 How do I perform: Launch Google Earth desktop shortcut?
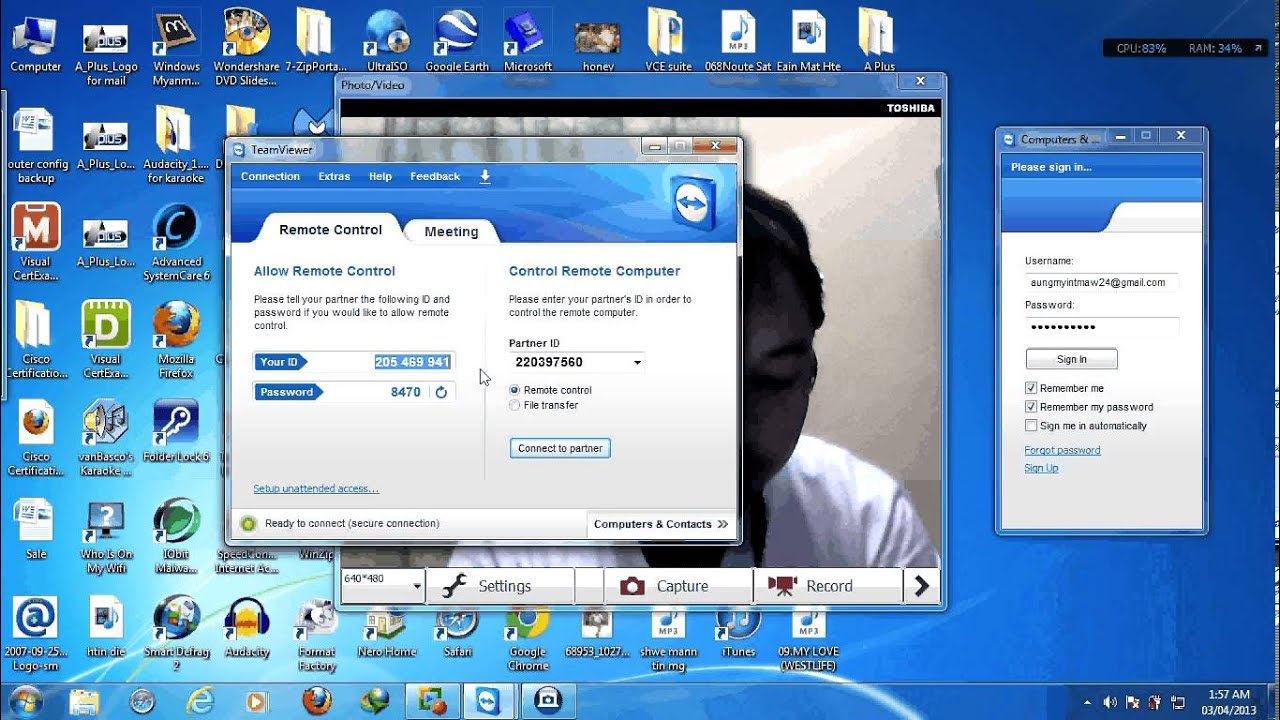coord(457,43)
